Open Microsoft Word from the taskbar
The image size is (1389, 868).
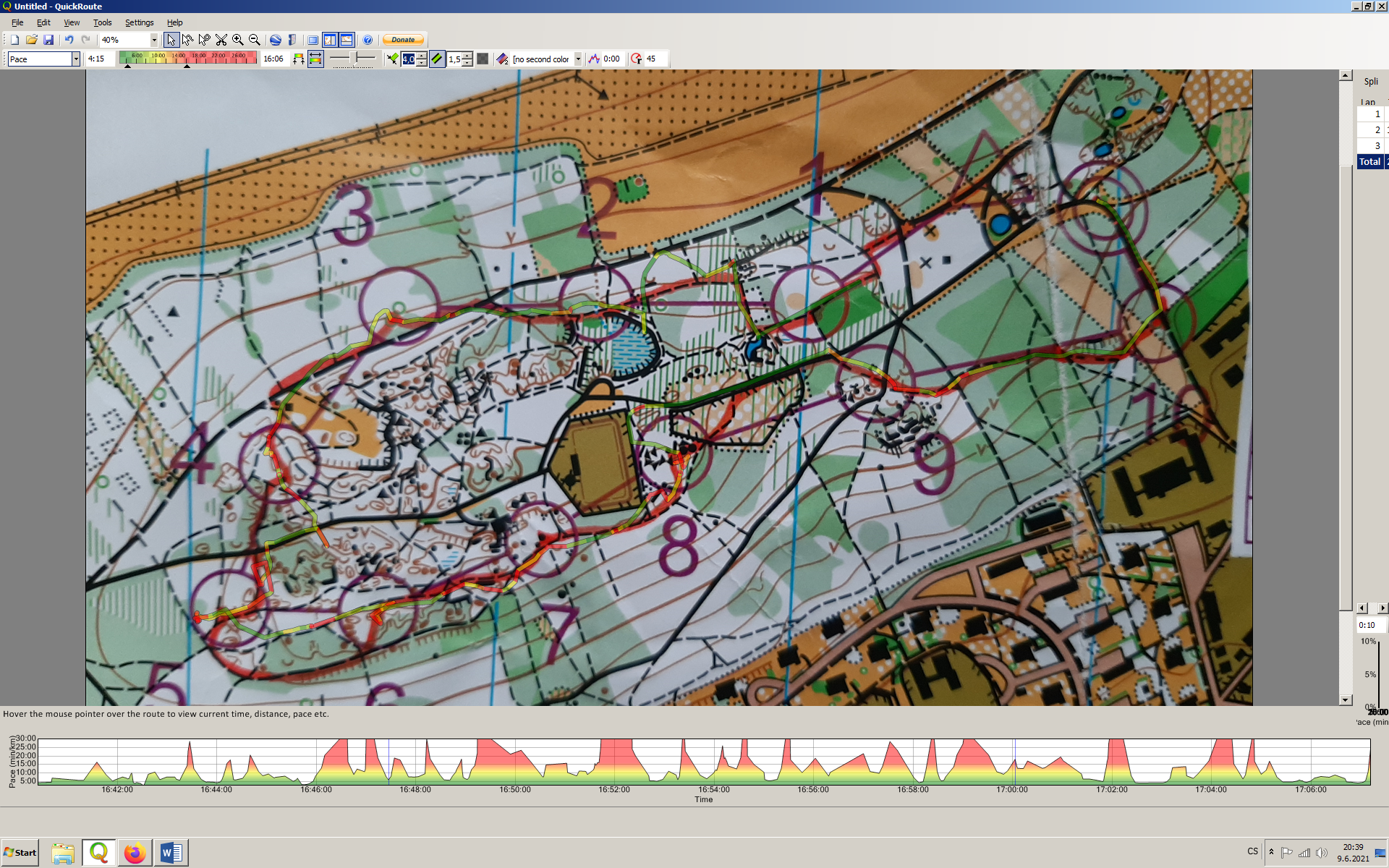point(171,853)
